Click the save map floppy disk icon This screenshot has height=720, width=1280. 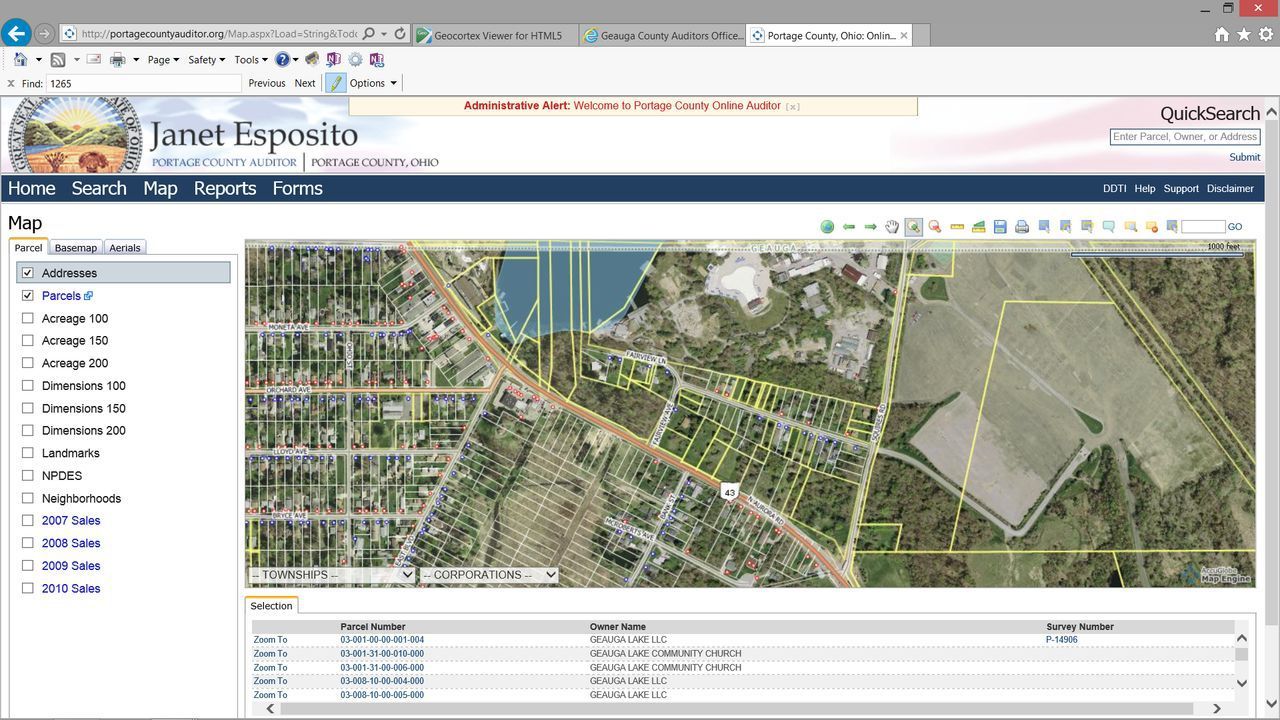pos(1000,227)
